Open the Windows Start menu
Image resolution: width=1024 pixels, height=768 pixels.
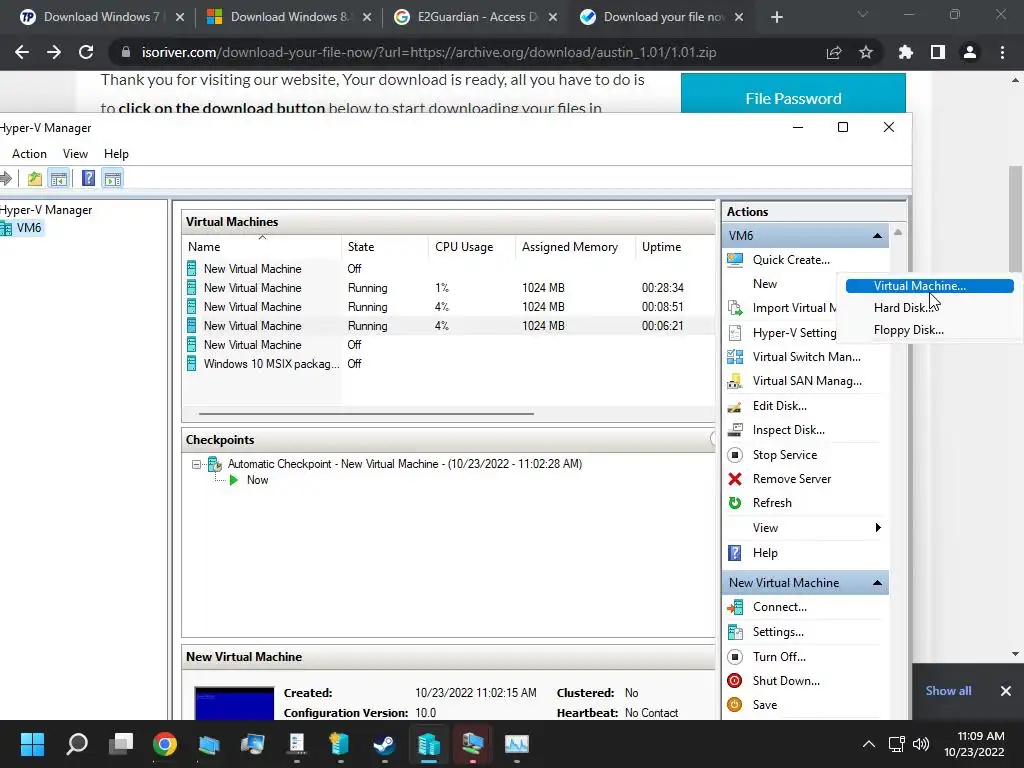[32, 744]
